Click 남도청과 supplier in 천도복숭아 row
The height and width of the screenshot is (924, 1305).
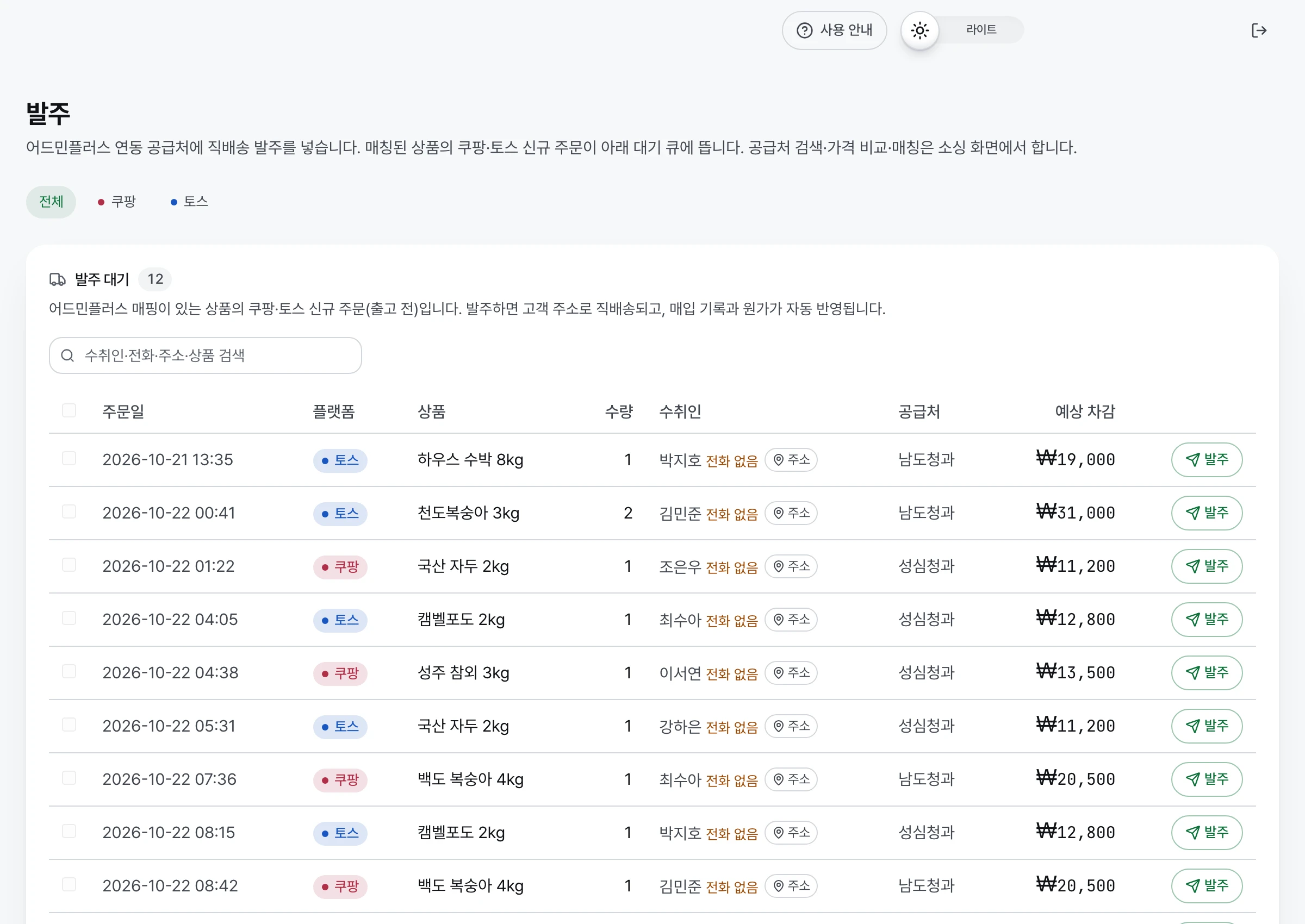click(x=927, y=513)
